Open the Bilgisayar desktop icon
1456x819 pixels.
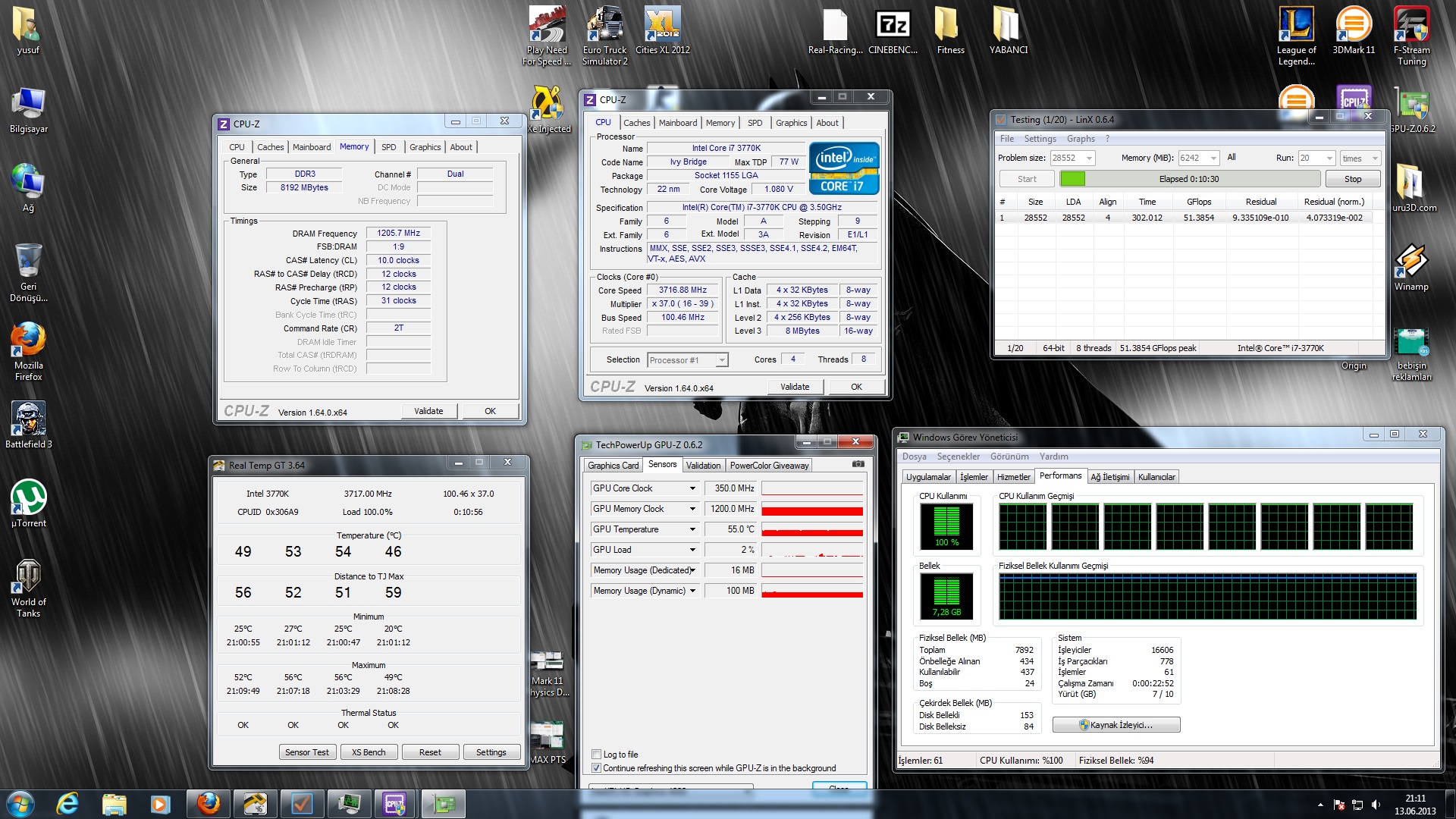[28, 111]
